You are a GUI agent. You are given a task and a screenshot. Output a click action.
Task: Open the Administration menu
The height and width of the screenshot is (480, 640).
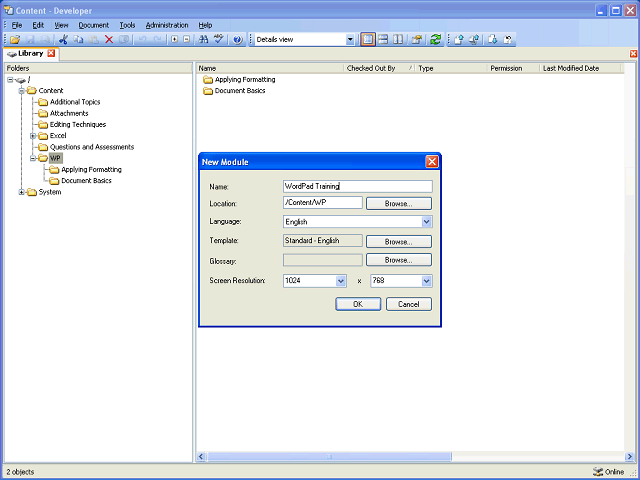tap(167, 25)
